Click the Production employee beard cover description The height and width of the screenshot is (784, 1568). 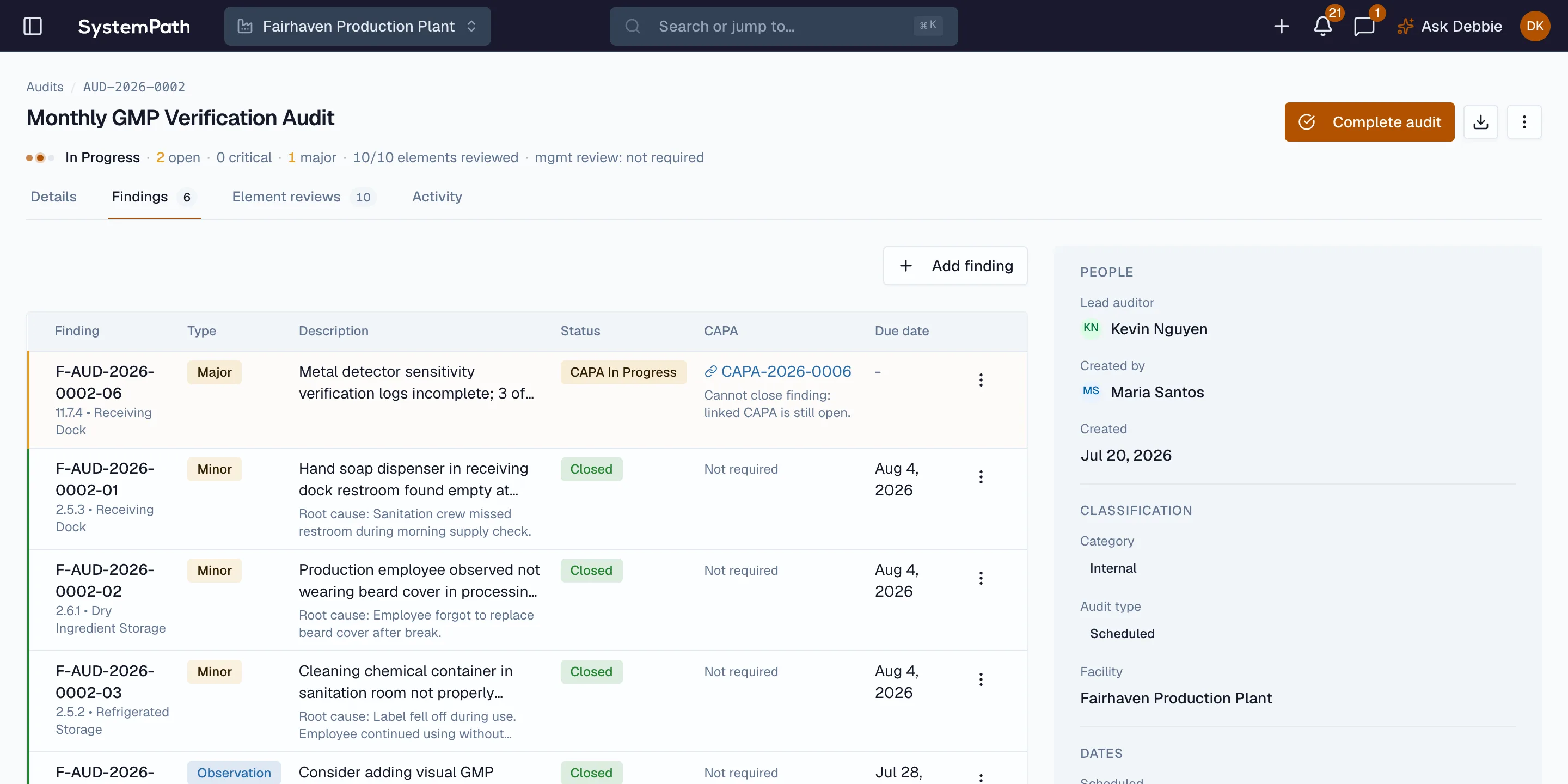tap(419, 580)
